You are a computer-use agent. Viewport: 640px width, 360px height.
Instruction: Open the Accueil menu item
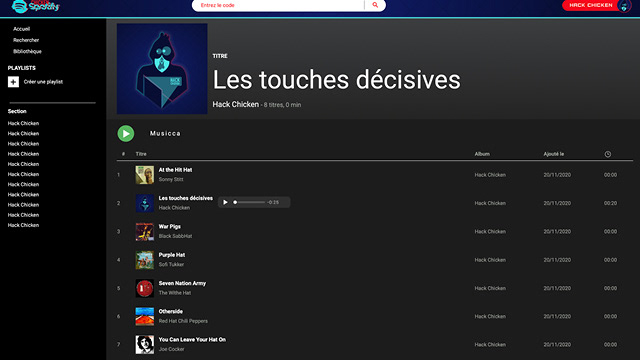point(21,29)
